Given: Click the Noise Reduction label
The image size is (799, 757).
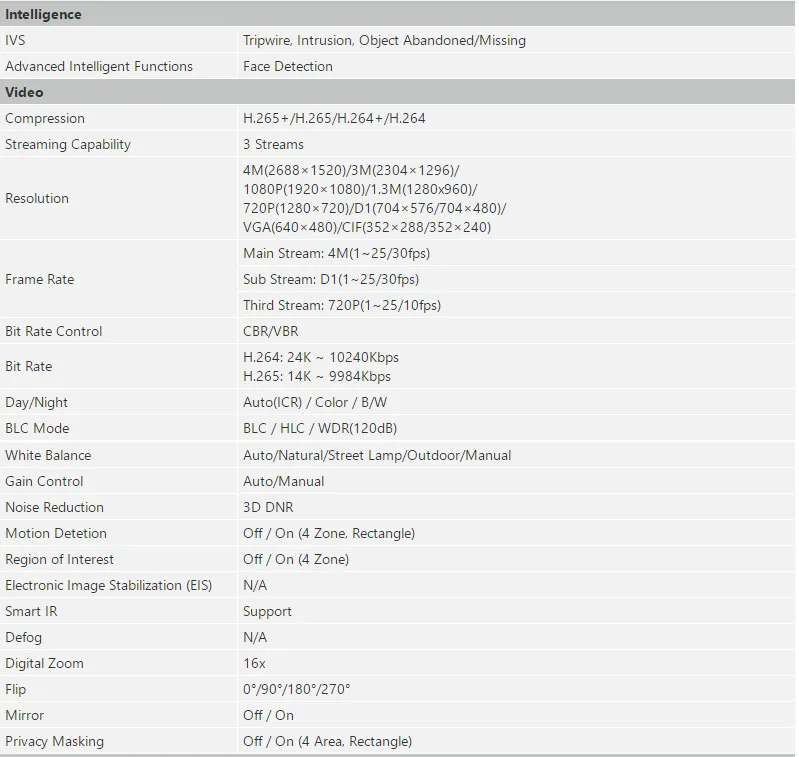Looking at the screenshot, I should click(x=54, y=507).
